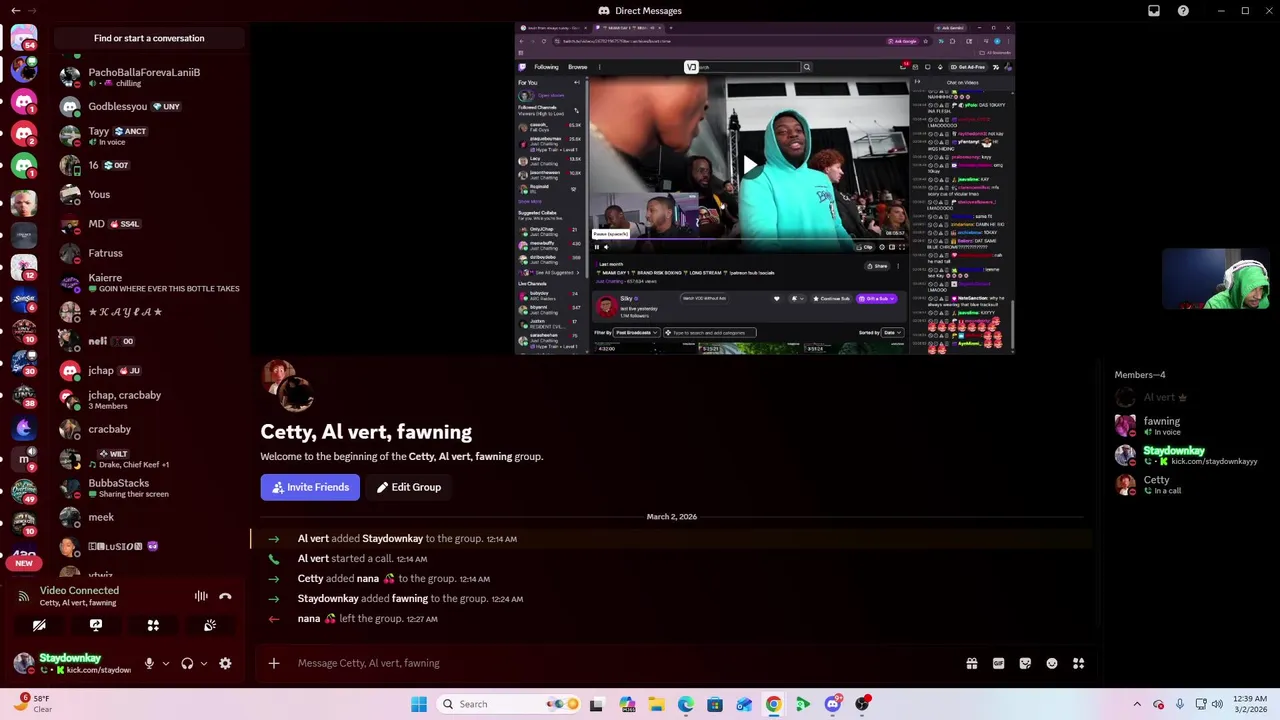Open Discord icon in the Windows taskbar

tap(832, 704)
